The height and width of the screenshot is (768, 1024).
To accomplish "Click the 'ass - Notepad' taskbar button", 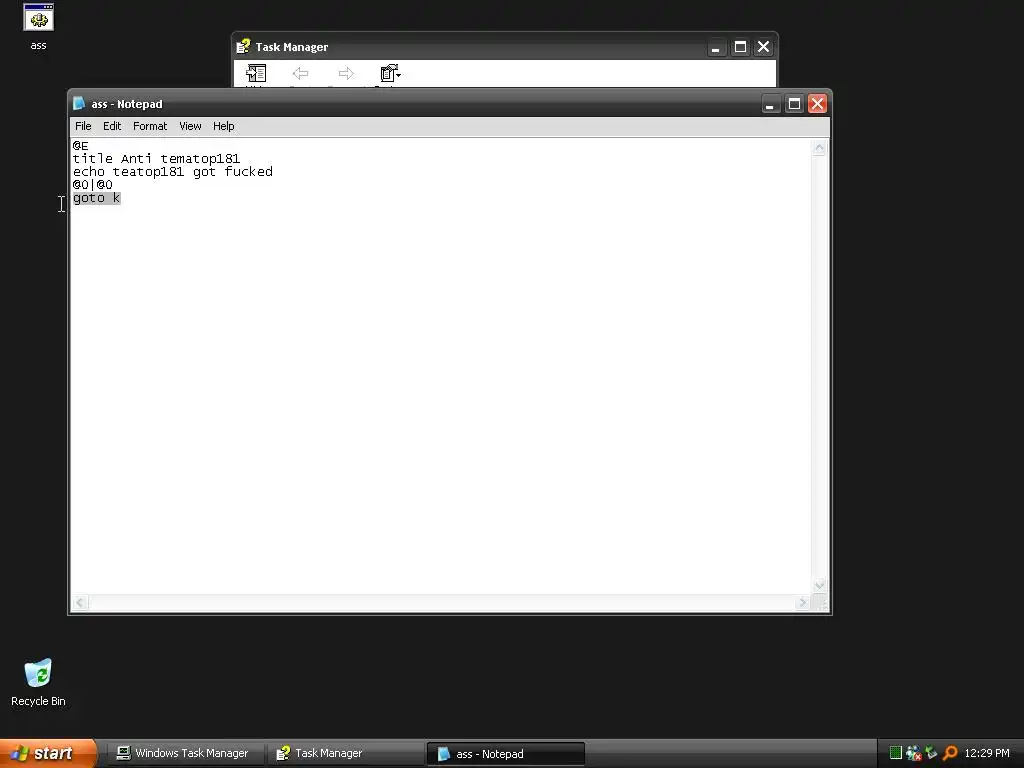I will (x=505, y=754).
